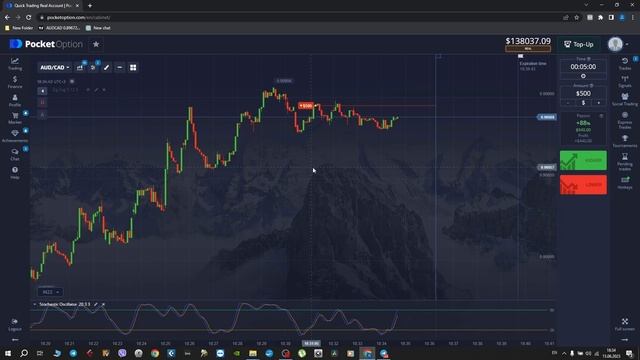Click the green HIGHER trade button
Image resolution: width=640 pixels, height=360 pixels.
[583, 160]
